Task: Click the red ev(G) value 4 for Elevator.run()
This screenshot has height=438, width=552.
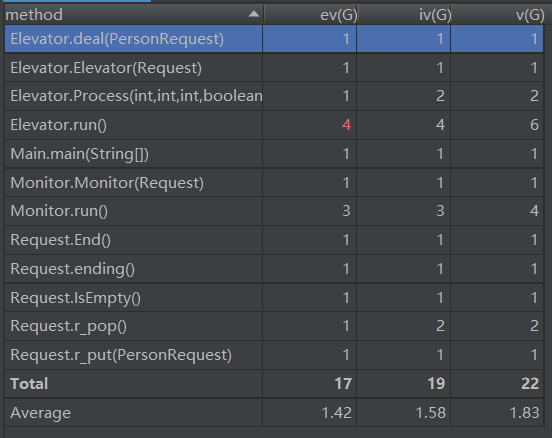Action: [346, 125]
